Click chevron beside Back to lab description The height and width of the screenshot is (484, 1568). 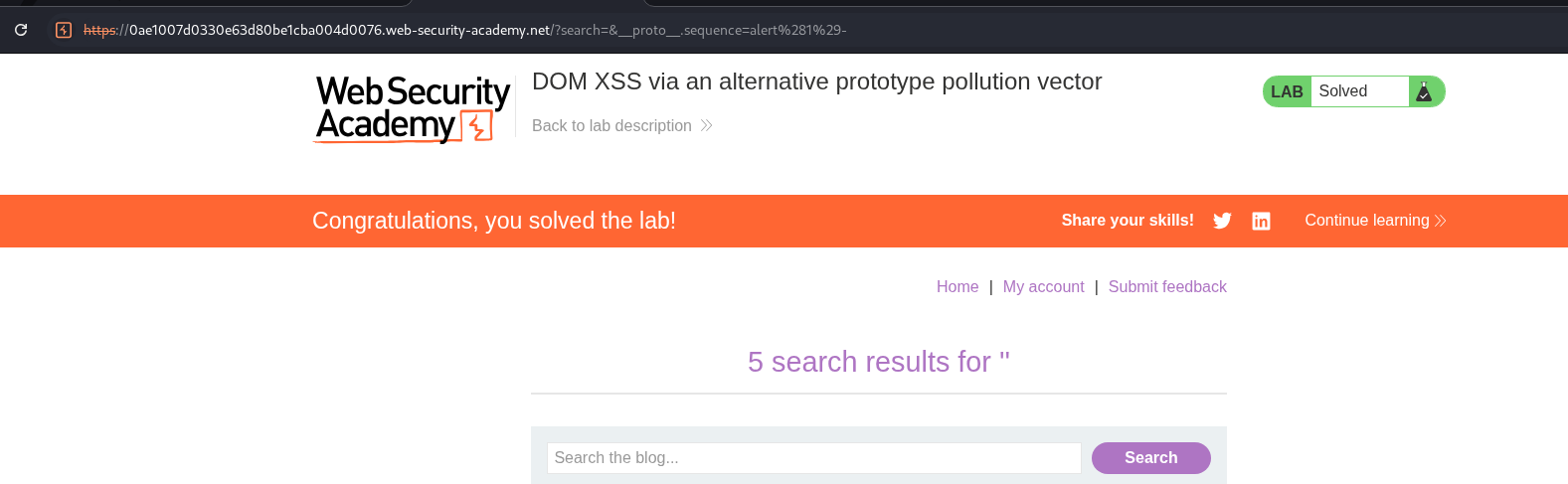[706, 125]
